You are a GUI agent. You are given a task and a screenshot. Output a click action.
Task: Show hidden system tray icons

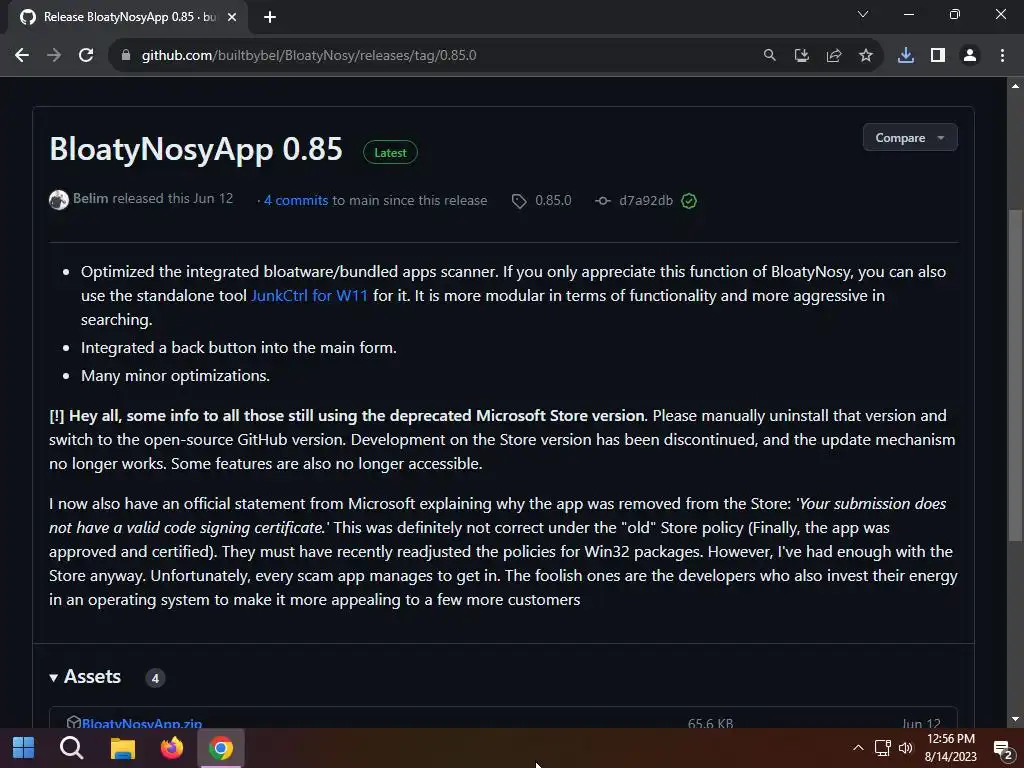pos(858,748)
